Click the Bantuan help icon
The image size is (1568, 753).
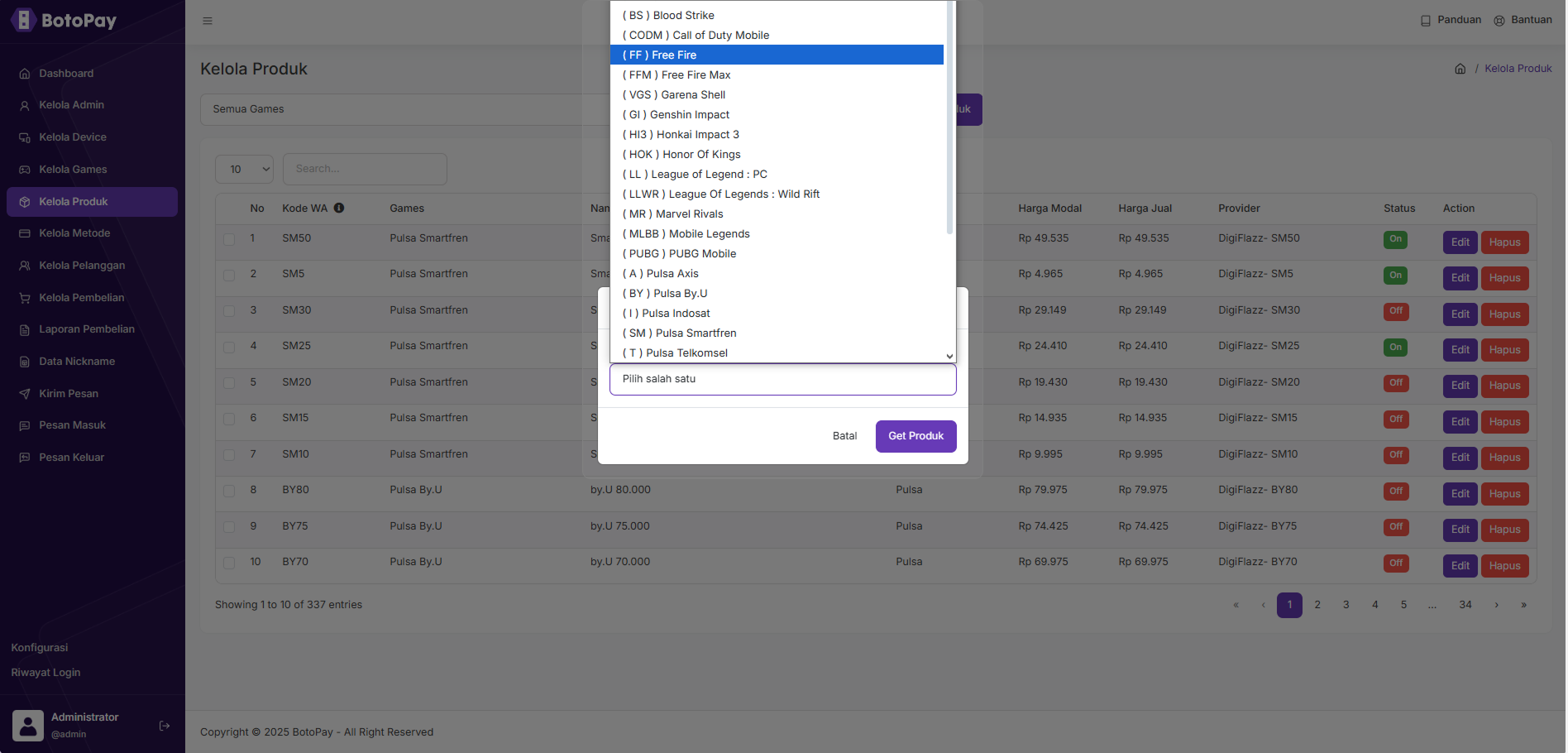pos(1499,21)
